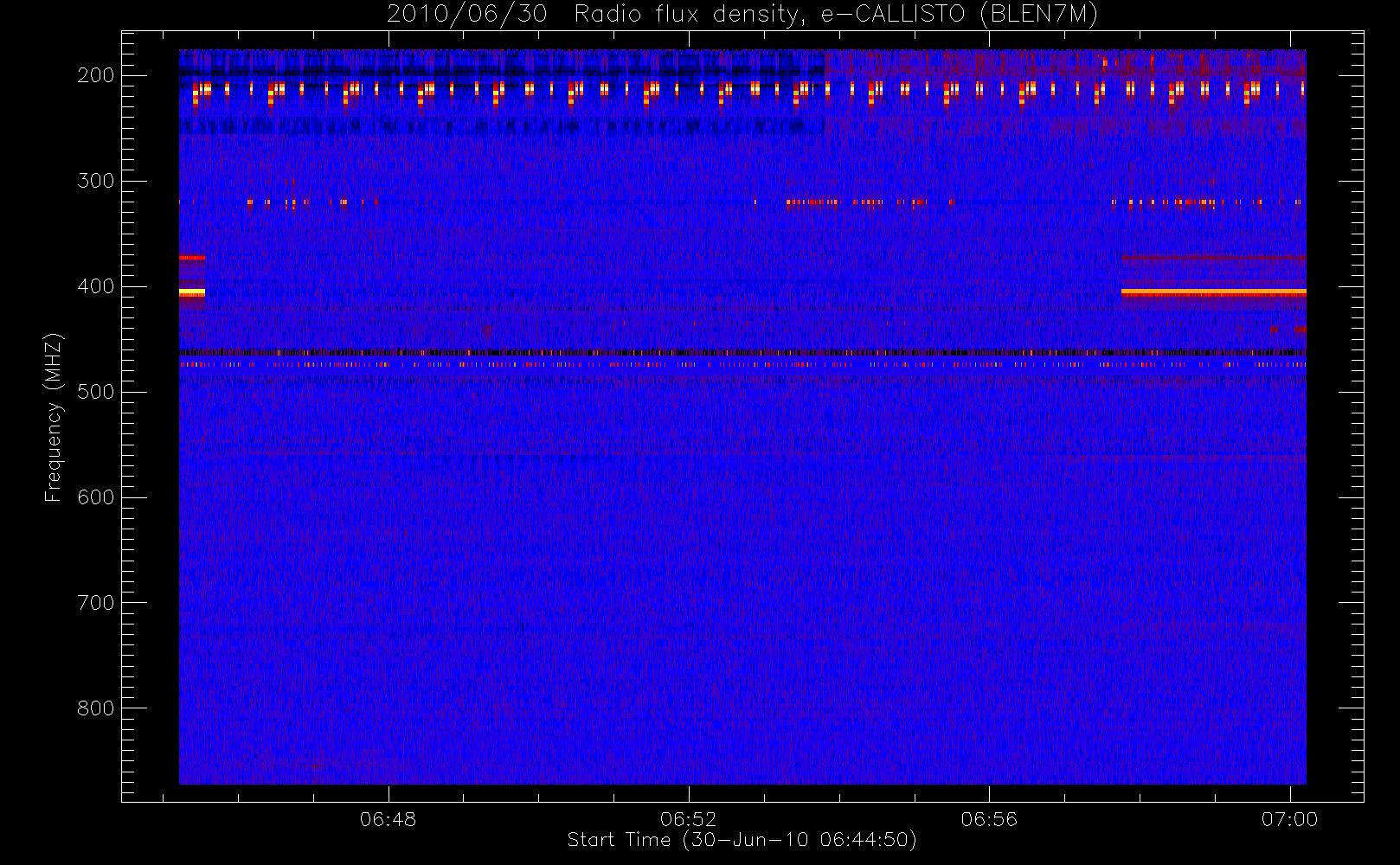Screen dimensions: 1400x865
Task: Click the 300 frequency tick label
Action: click(96, 181)
